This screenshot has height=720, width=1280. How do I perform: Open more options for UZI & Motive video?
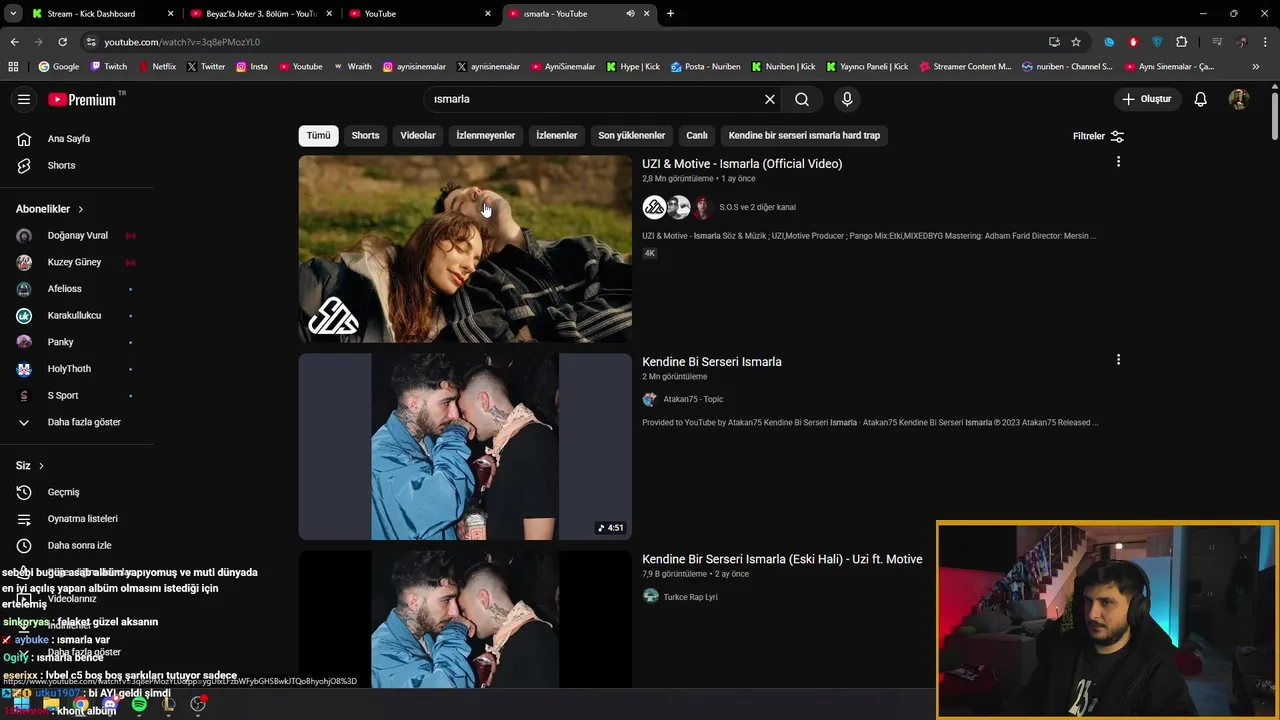1118,162
